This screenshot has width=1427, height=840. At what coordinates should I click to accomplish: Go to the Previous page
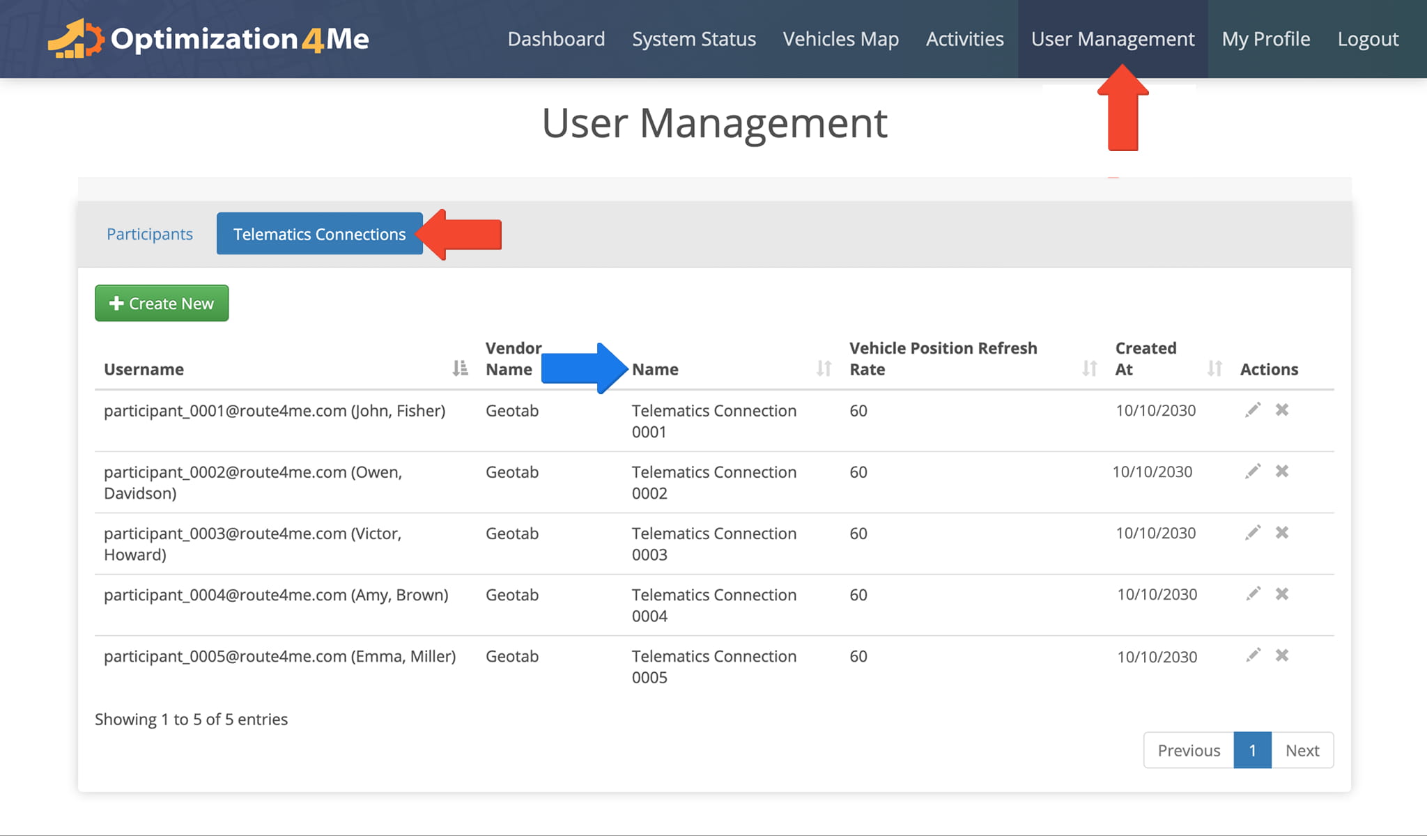pos(1189,750)
